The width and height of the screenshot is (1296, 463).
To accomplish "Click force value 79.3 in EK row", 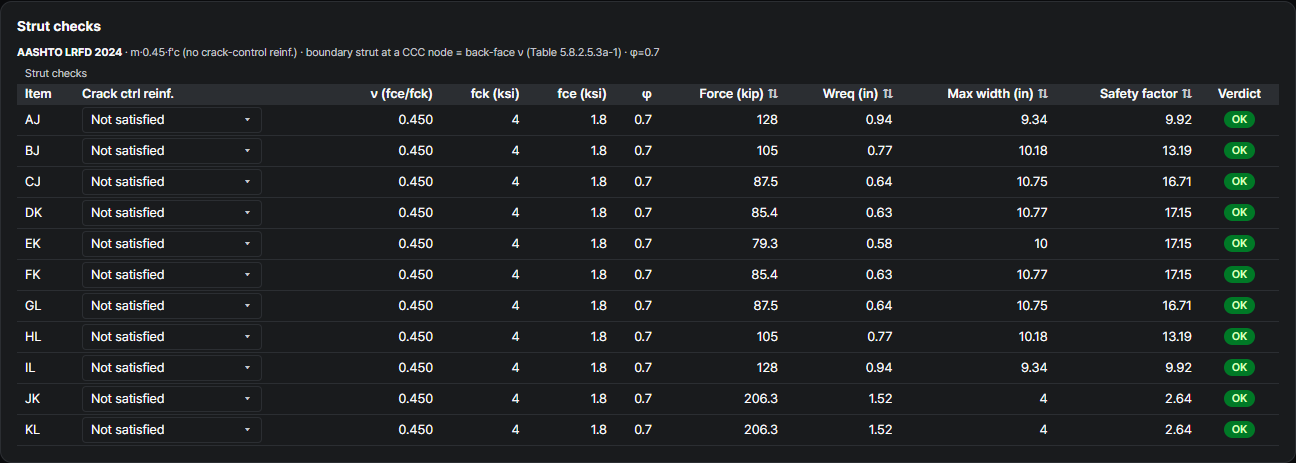I will point(764,244).
